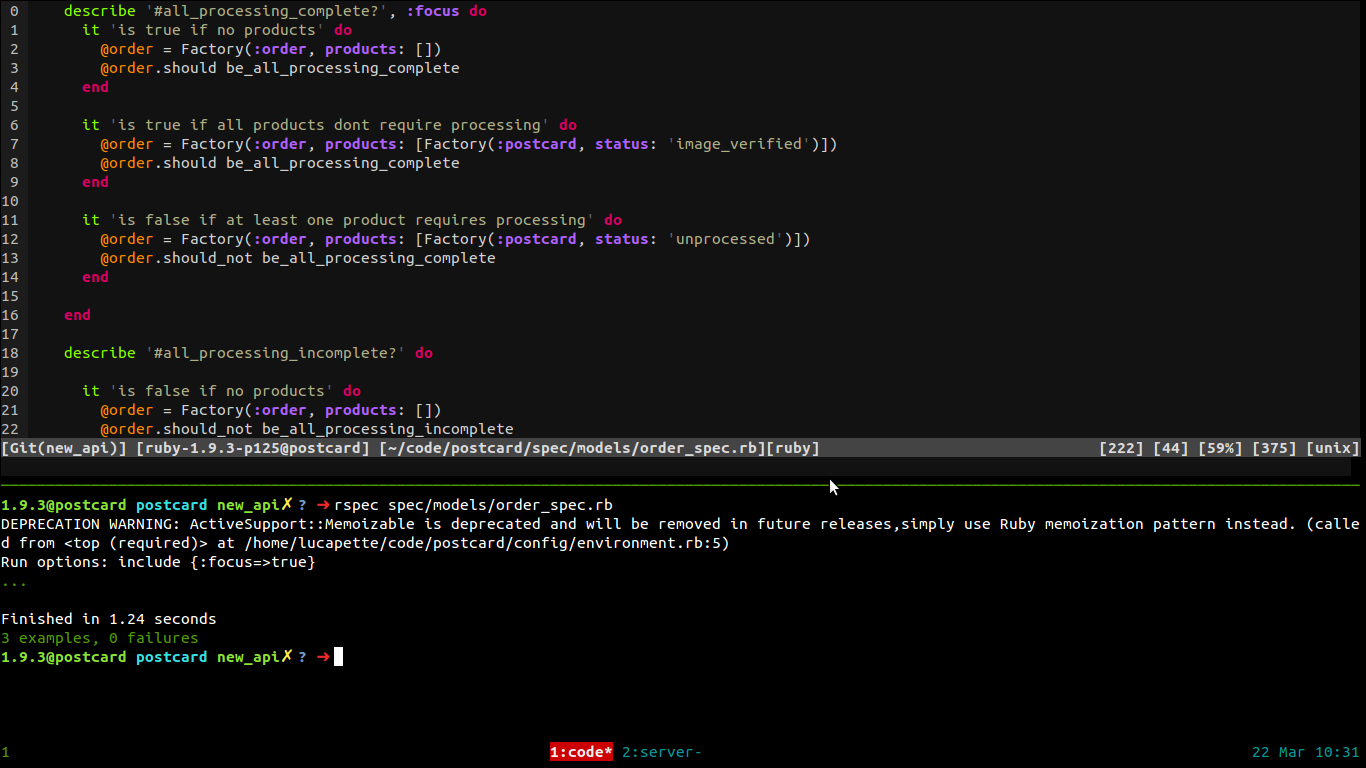Click the red arrow at the bottom prompt
Screen dimensions: 1366x768
tap(323, 657)
